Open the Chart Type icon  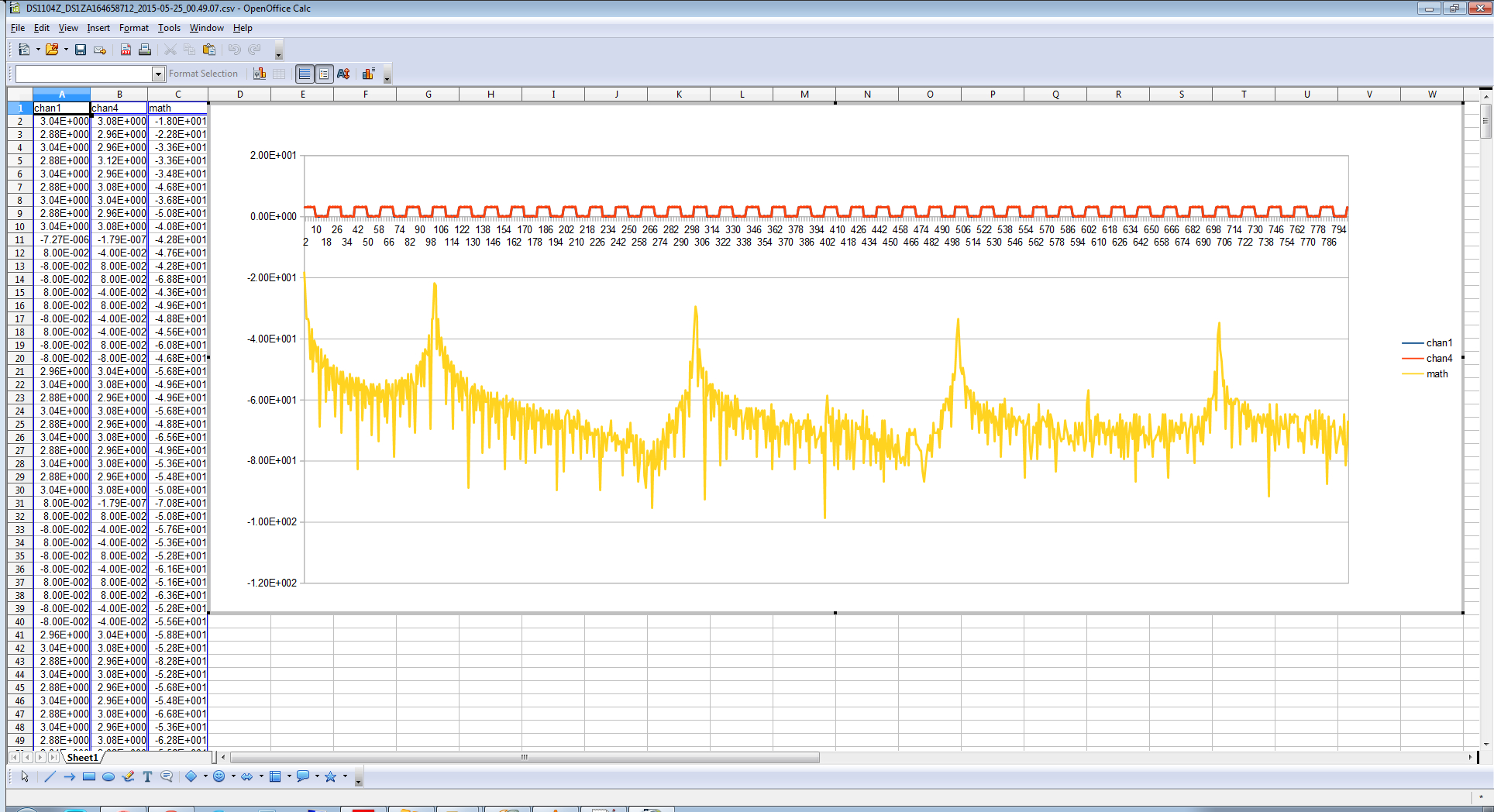[x=260, y=74]
